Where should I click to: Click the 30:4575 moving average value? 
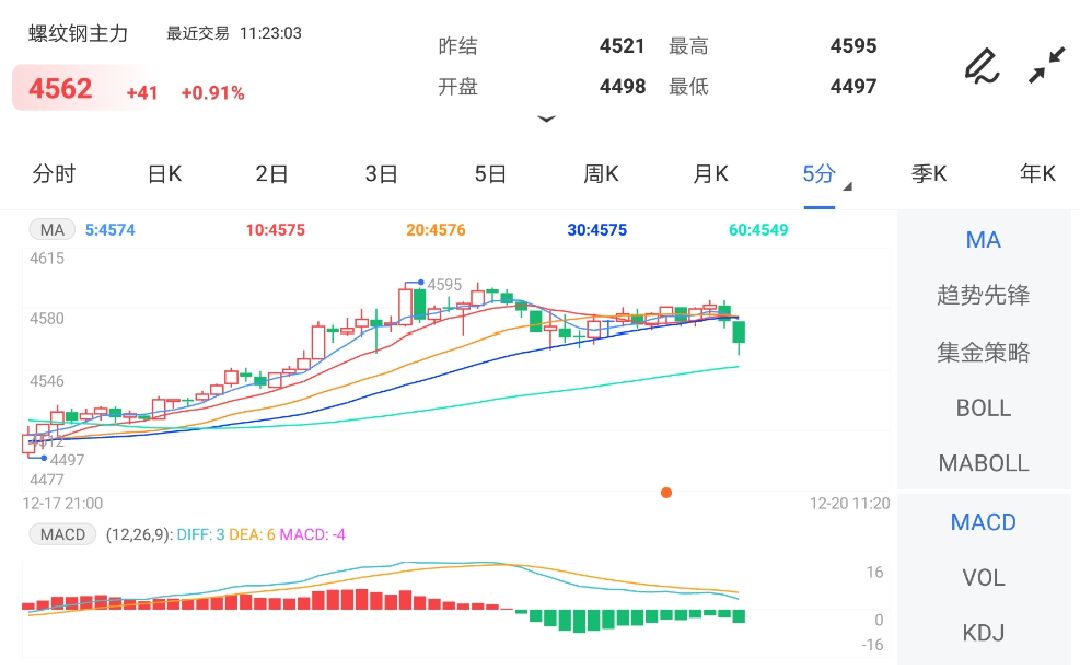597,230
